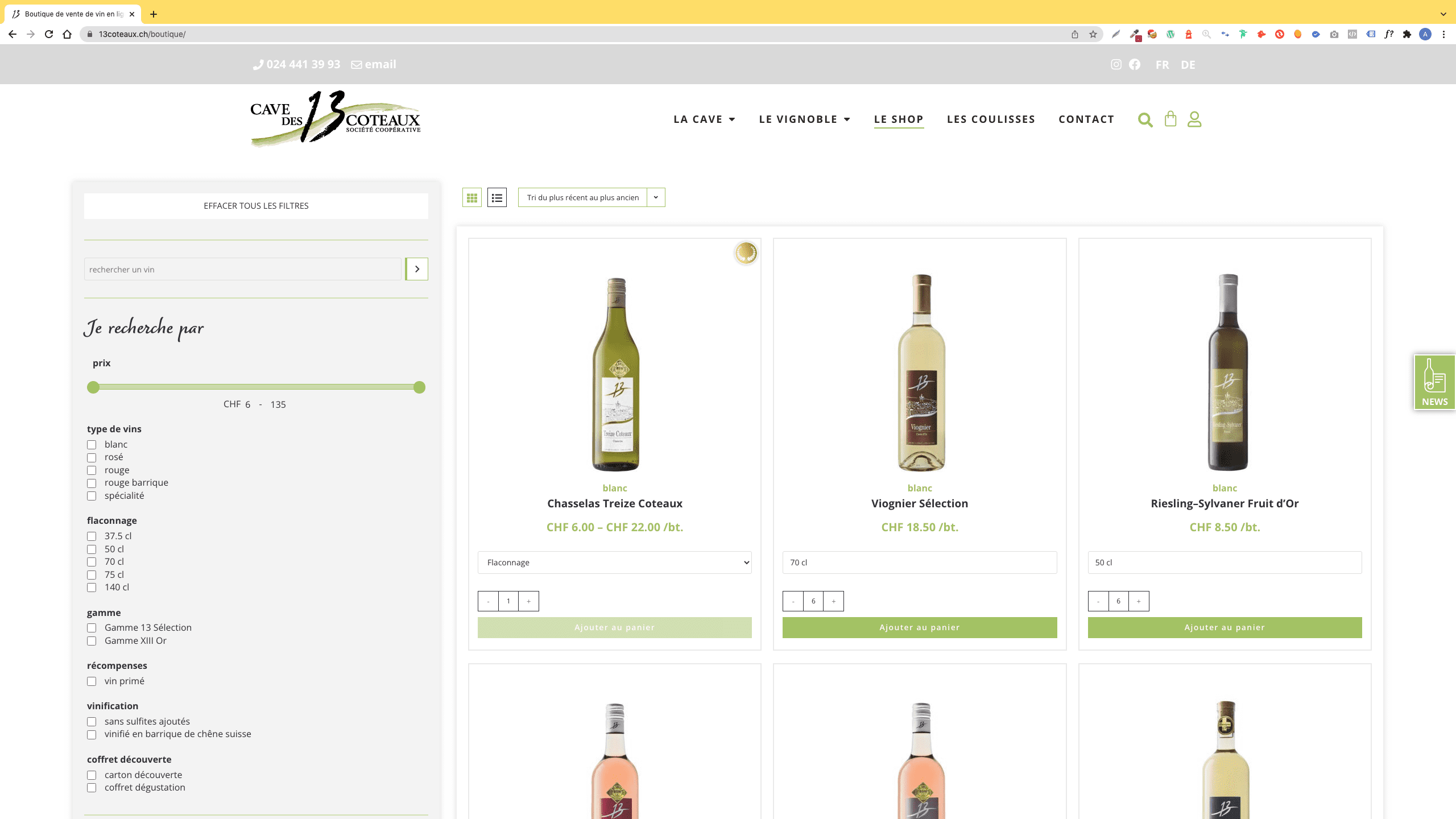The width and height of the screenshot is (1456, 819).
Task: Open Chasselas Treize Coteaux product title
Action: click(x=615, y=503)
